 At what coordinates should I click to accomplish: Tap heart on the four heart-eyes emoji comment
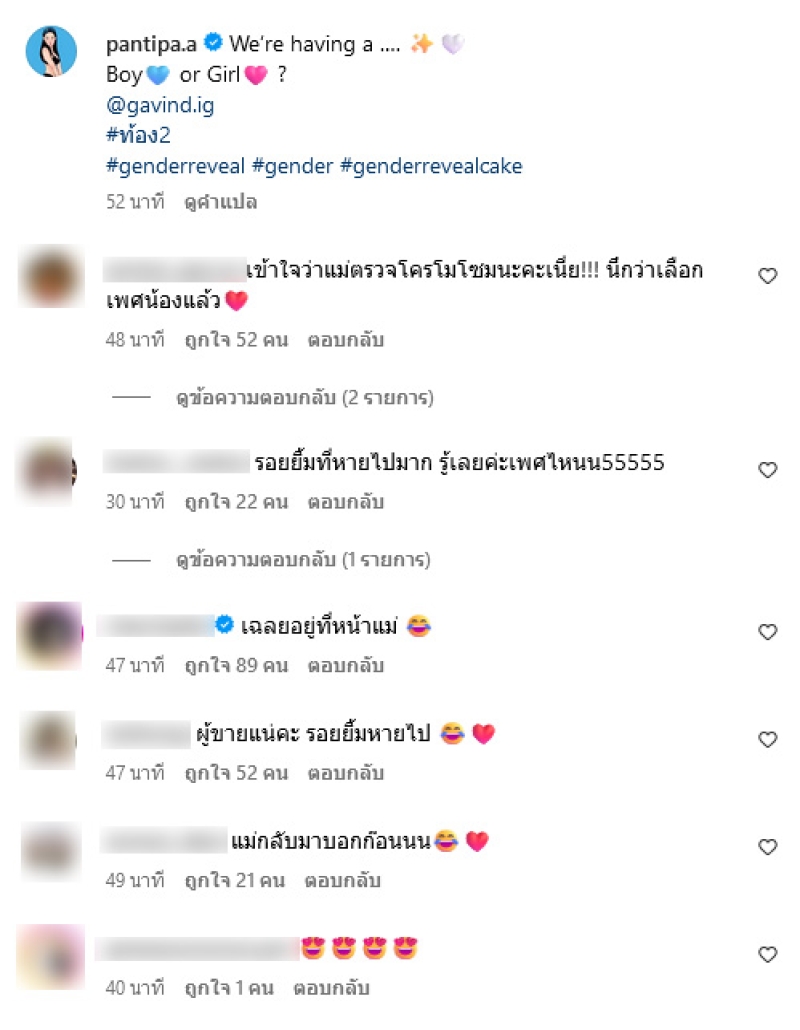767,954
